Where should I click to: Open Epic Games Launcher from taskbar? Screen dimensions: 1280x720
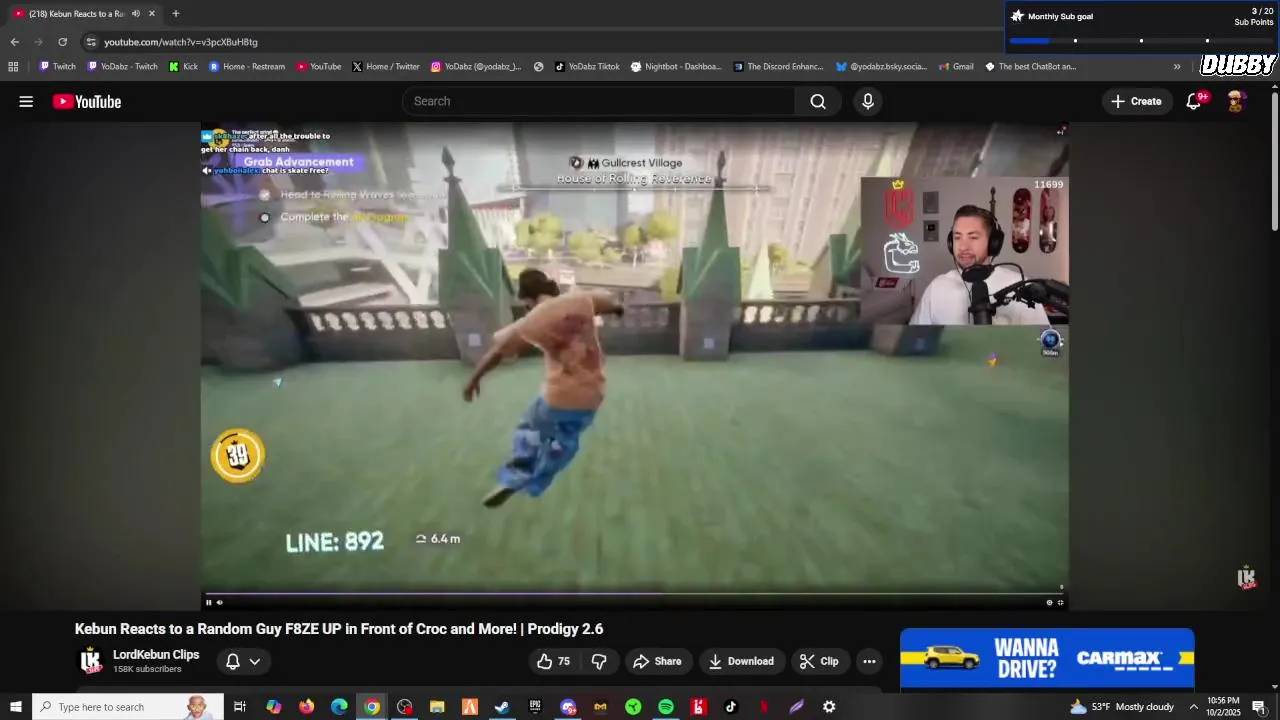point(535,707)
